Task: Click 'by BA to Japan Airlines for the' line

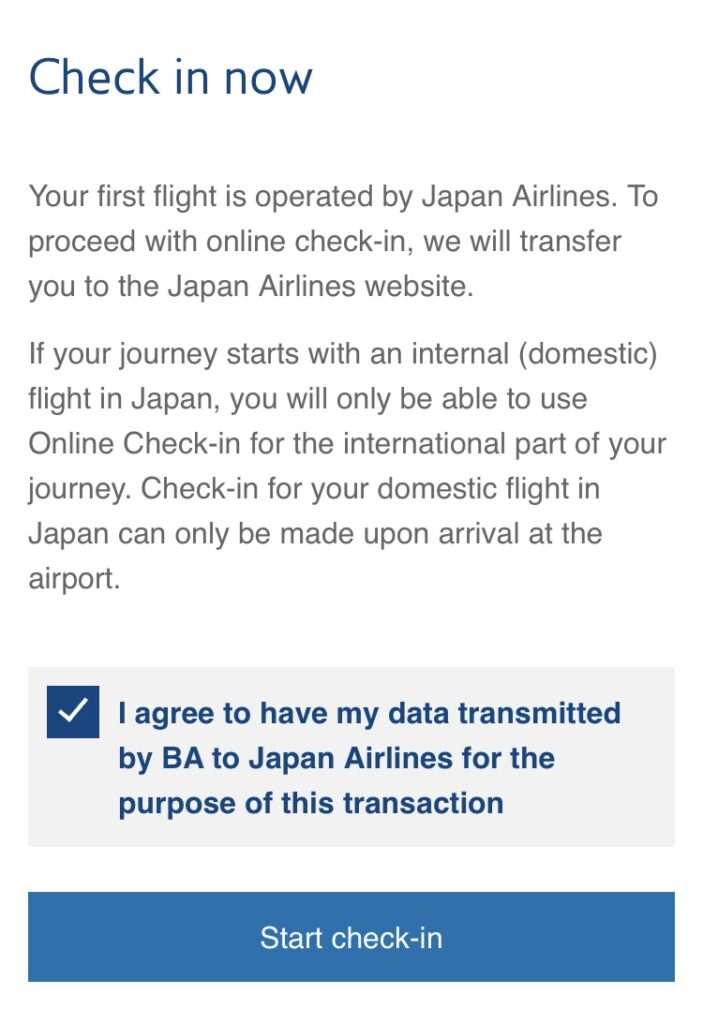Action: click(336, 759)
